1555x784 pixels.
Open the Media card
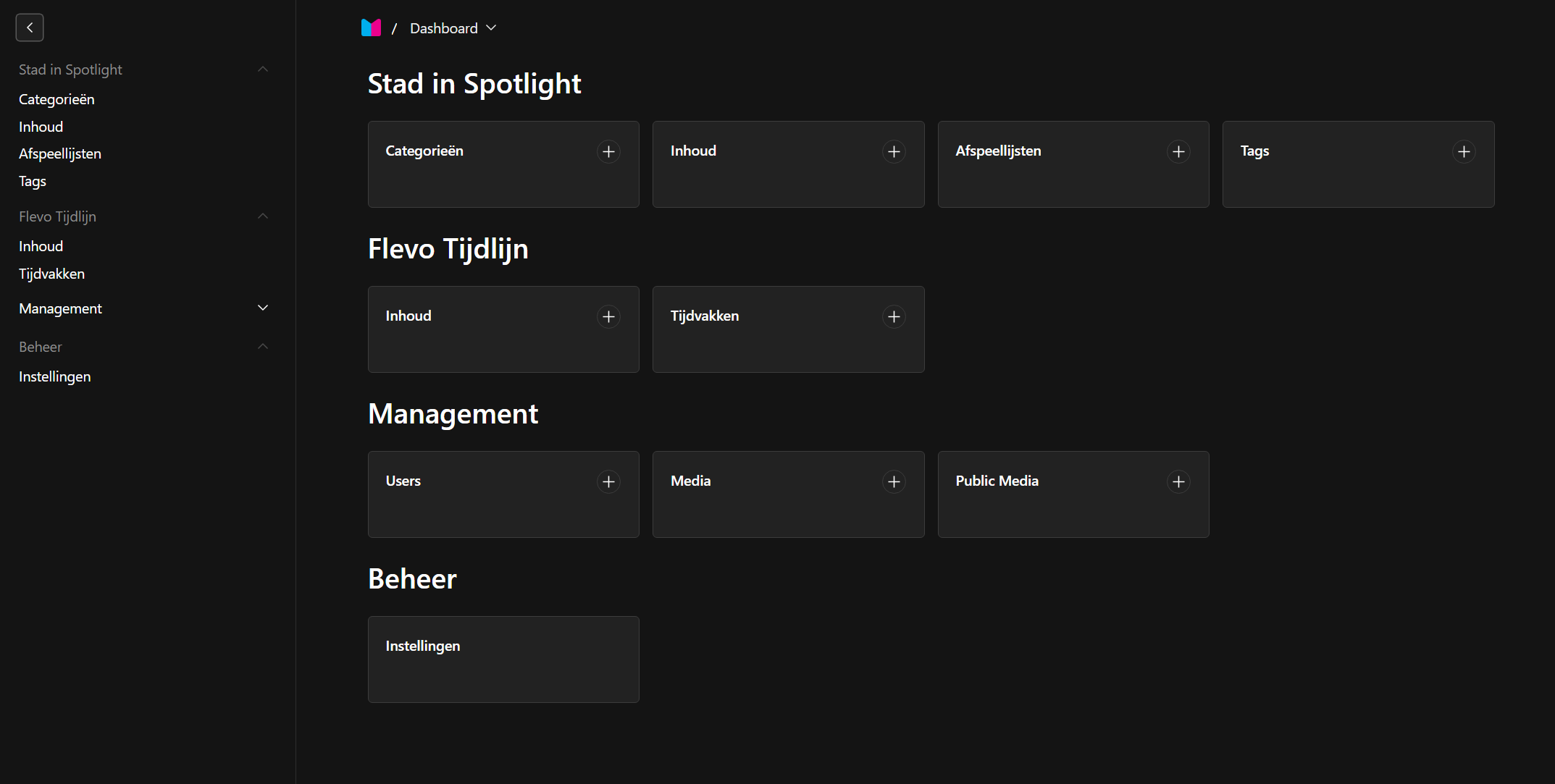pos(788,494)
